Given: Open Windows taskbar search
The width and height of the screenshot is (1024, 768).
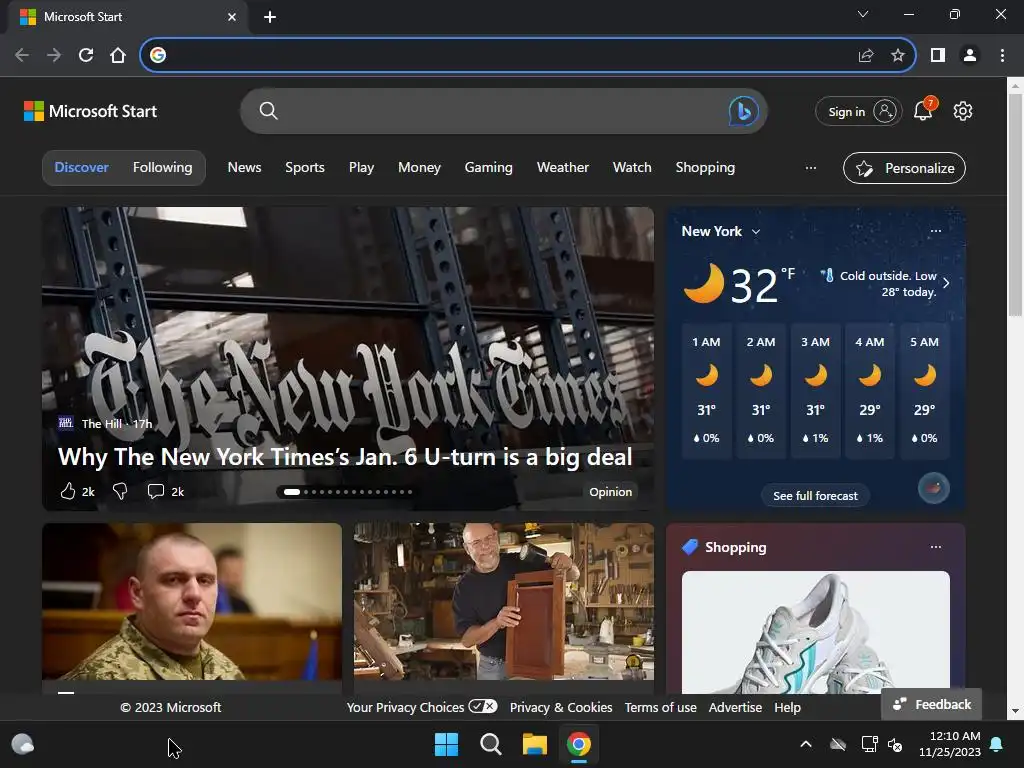Looking at the screenshot, I should [x=490, y=744].
